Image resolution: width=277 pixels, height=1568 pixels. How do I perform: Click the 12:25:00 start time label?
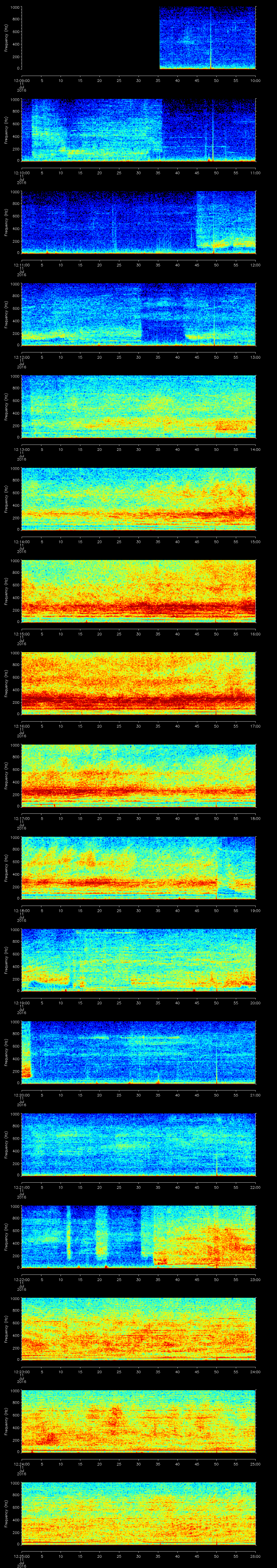pos(22,1556)
